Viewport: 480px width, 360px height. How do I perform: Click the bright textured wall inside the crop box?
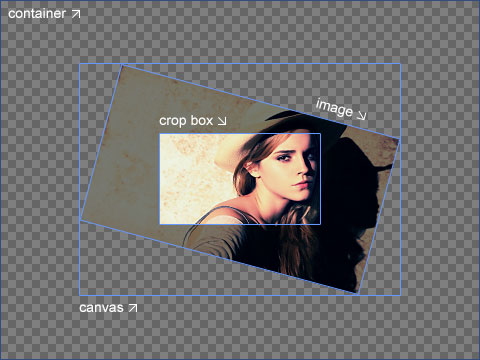(x=187, y=180)
